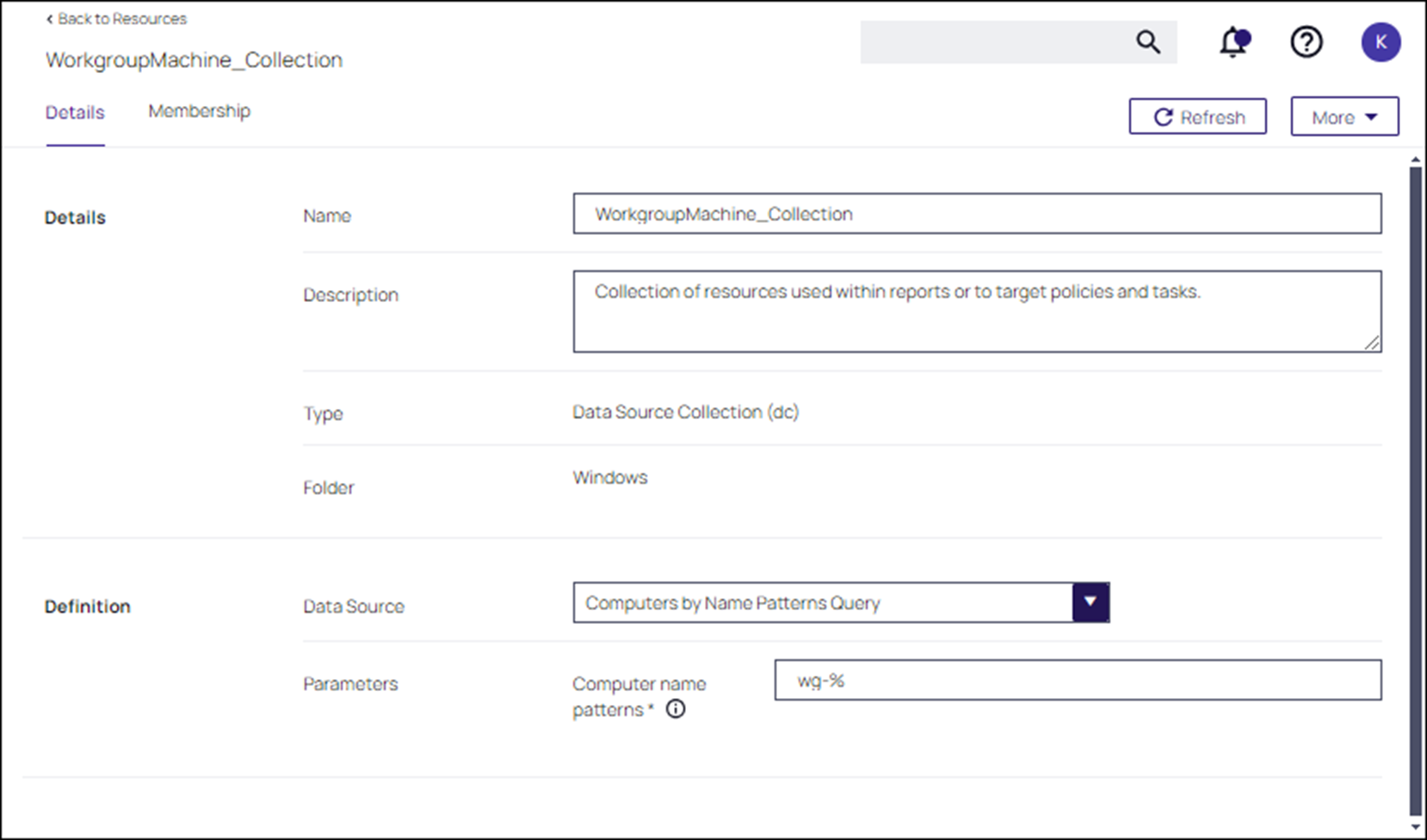Go back to Resources
Viewport: 1427px width, 840px height.
[x=116, y=19]
